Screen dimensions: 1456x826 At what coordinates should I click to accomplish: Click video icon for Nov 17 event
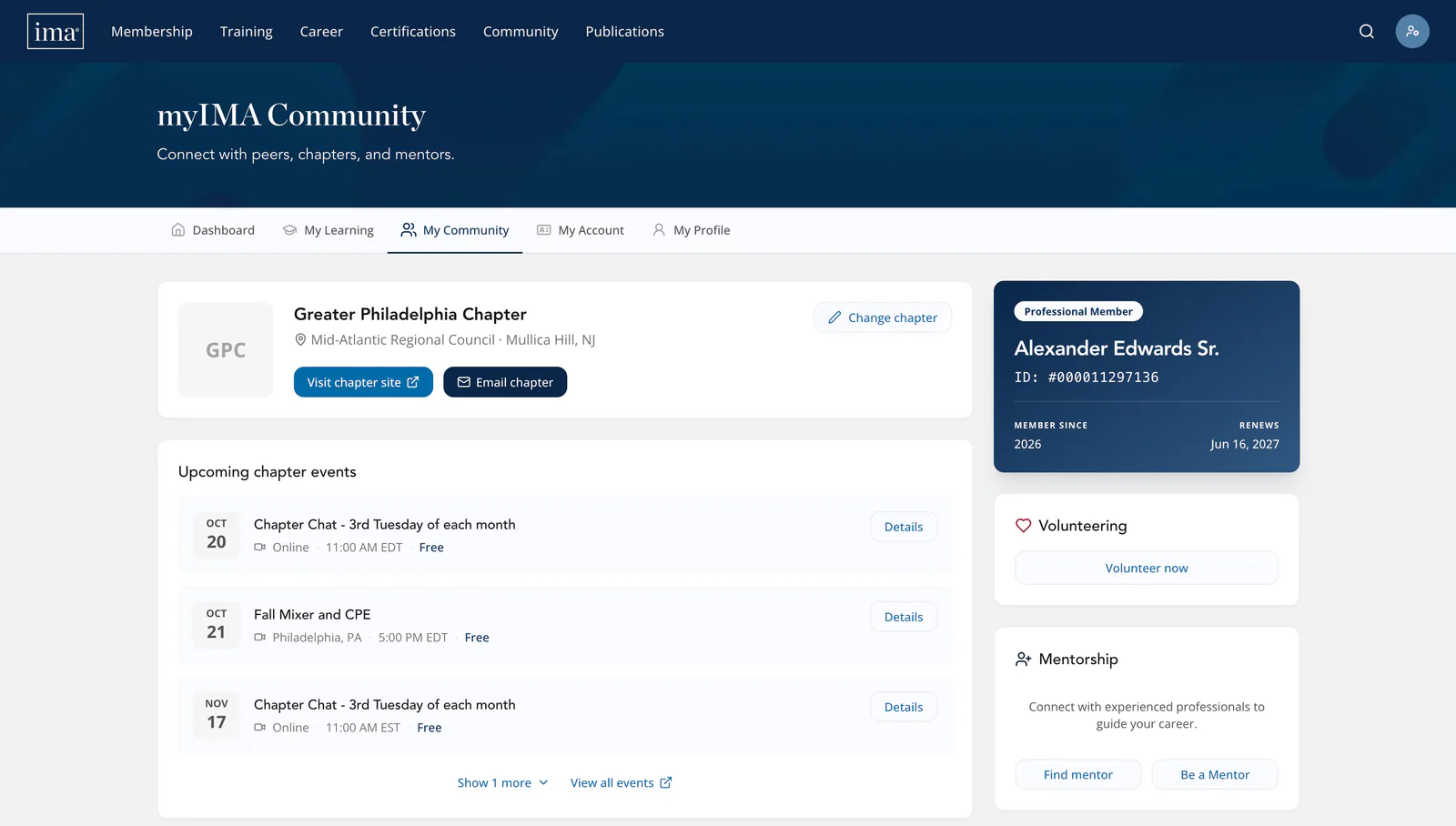coord(260,728)
